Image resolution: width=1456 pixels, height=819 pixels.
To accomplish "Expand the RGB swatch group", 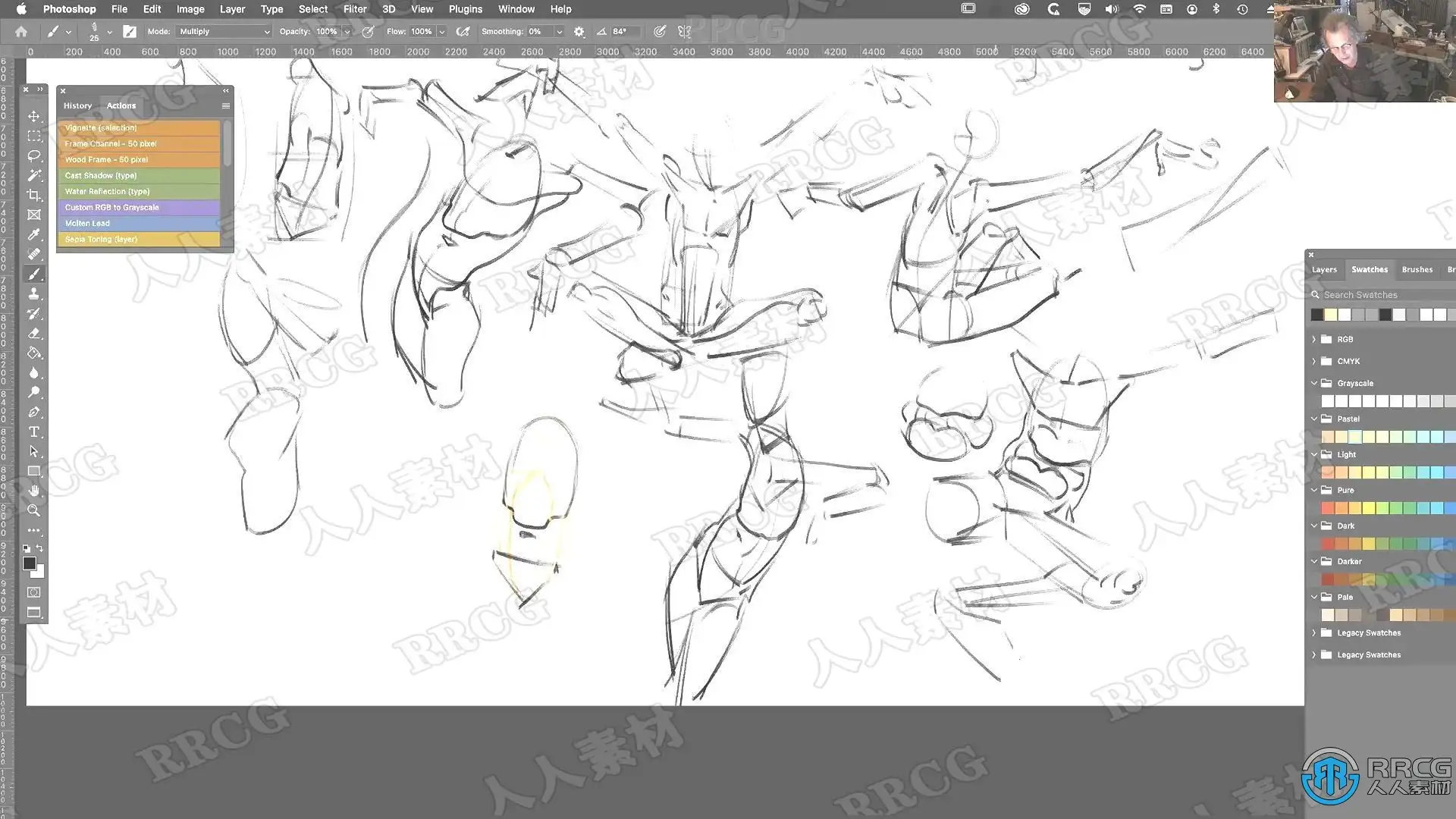I will 1314,339.
